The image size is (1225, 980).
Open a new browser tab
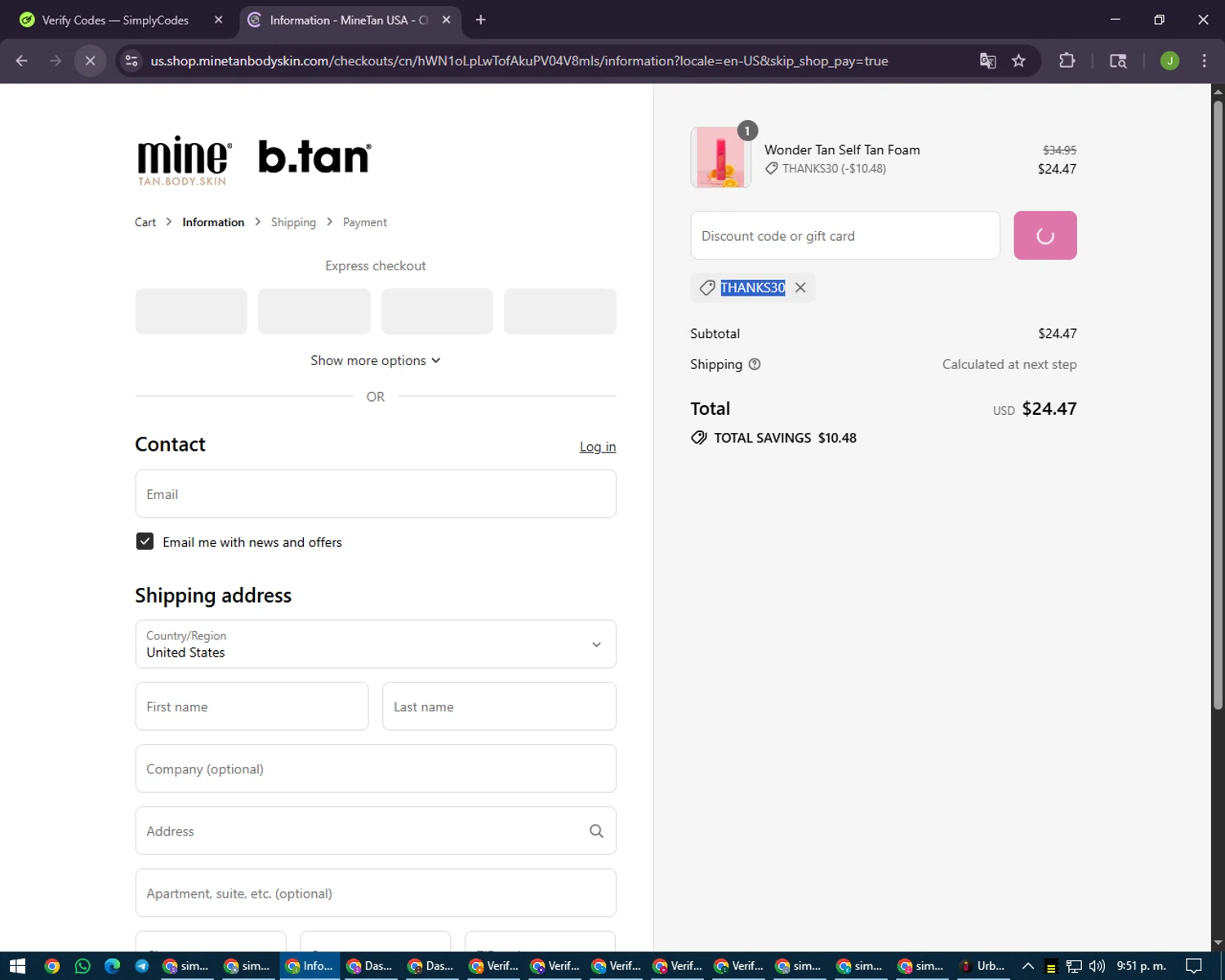pos(481,20)
